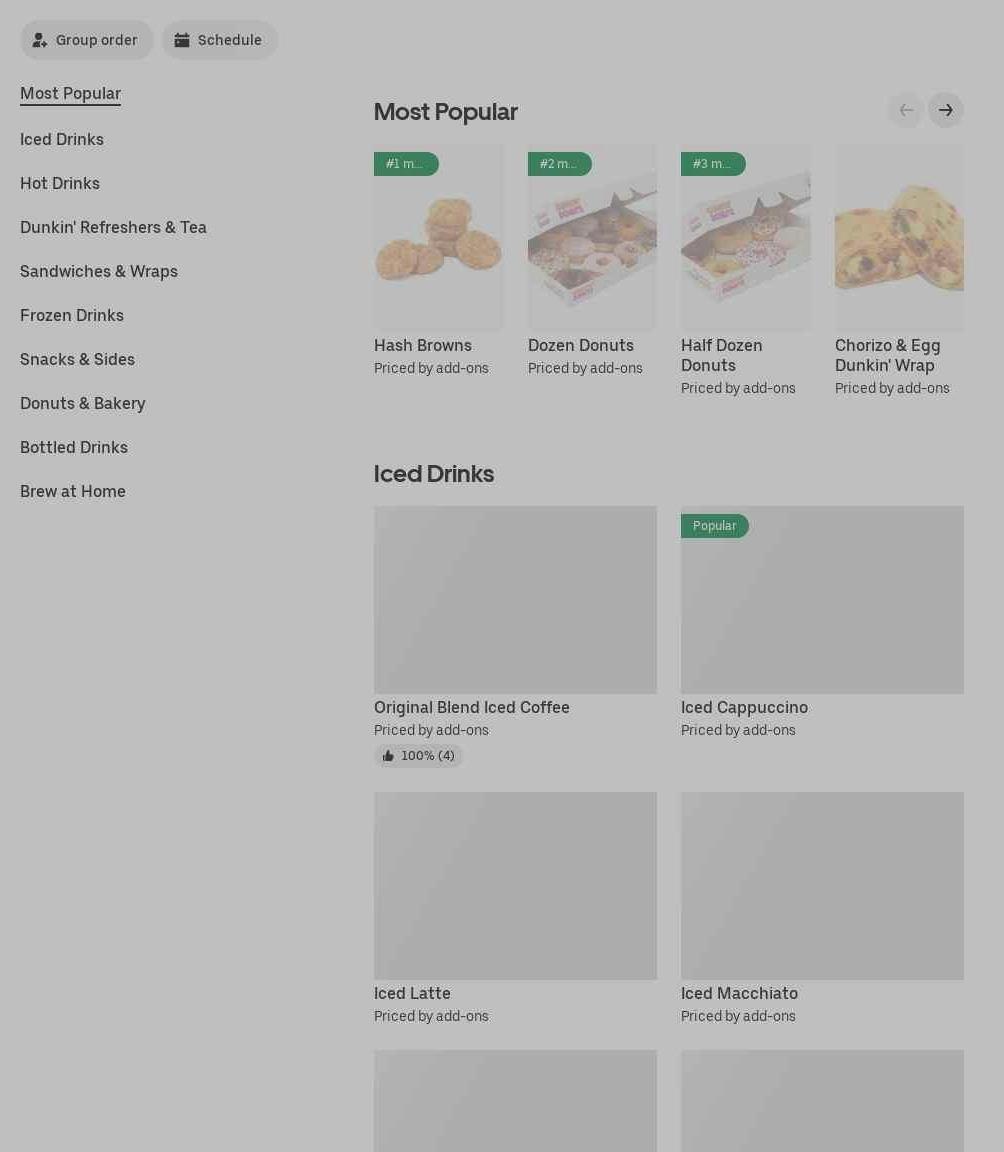Select Iced Drinks in the sidebar menu

62,139
